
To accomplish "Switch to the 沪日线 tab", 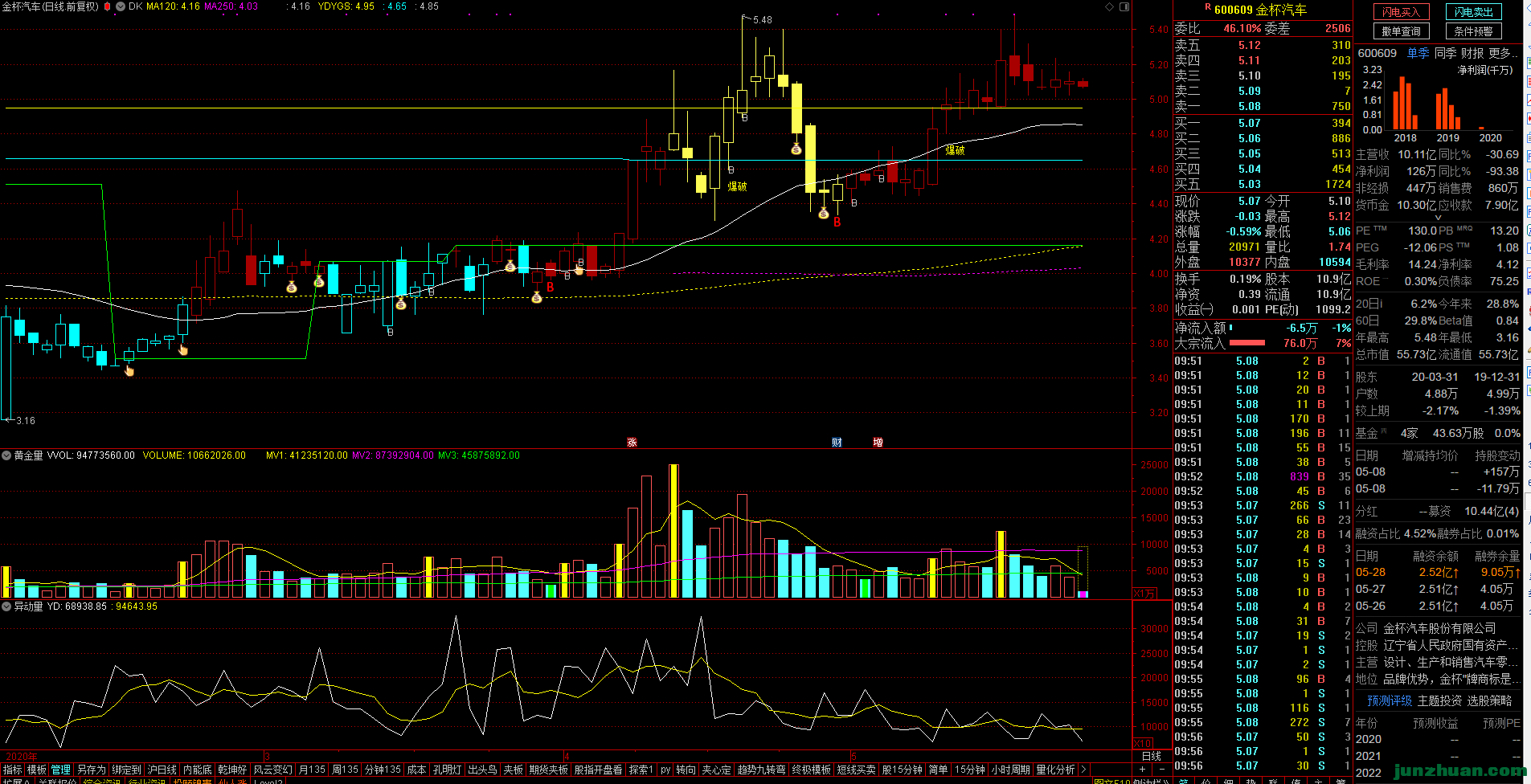I will 162,770.
